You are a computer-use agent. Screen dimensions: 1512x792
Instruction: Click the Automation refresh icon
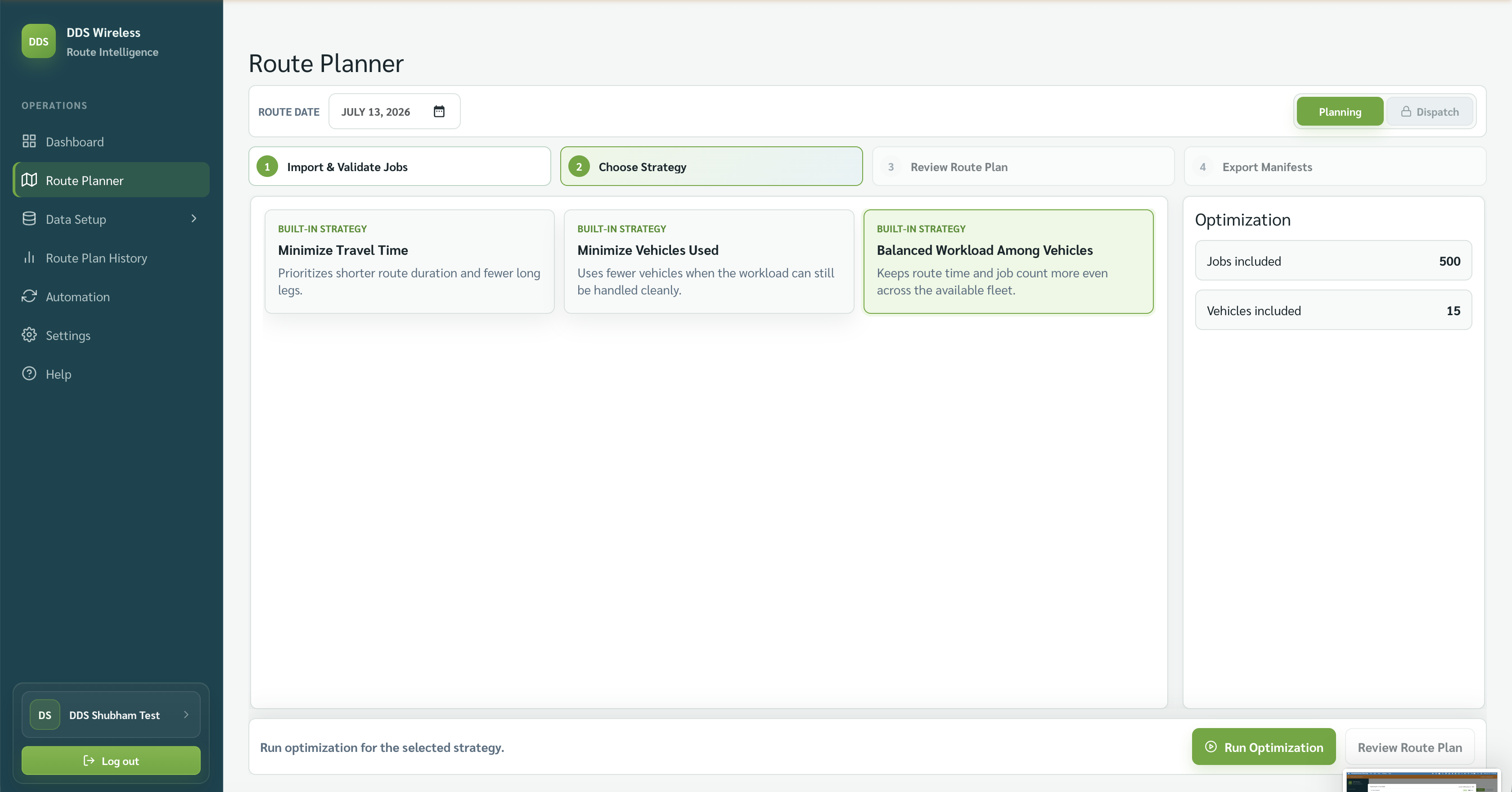[29, 296]
